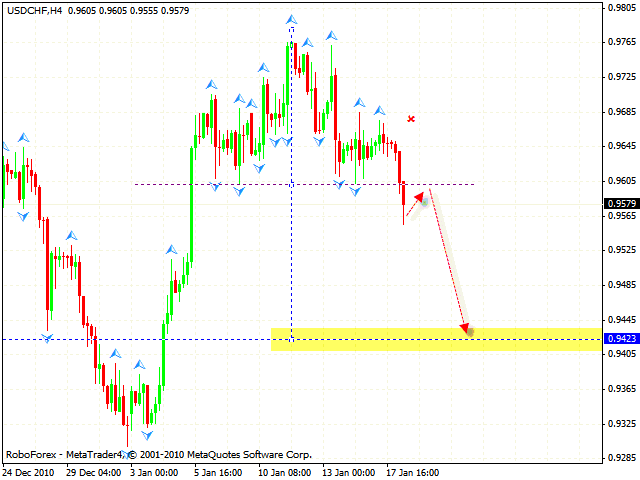Click the 0.9325 price axis label
This screenshot has width=640, height=480.
point(622,424)
